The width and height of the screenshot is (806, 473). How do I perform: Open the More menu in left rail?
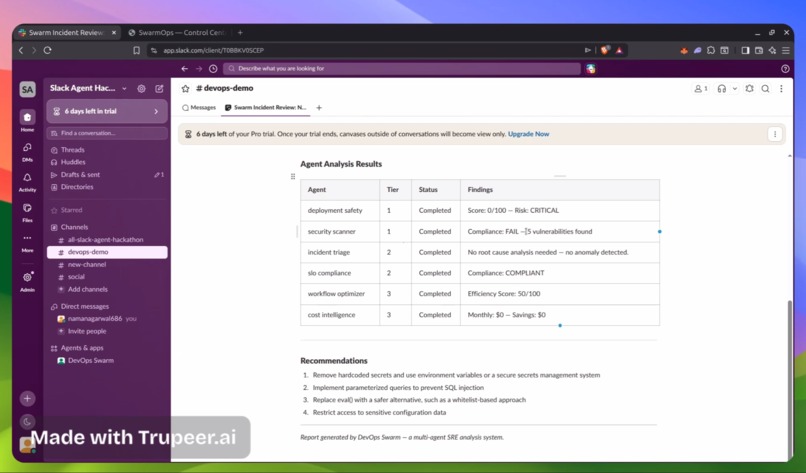27,239
